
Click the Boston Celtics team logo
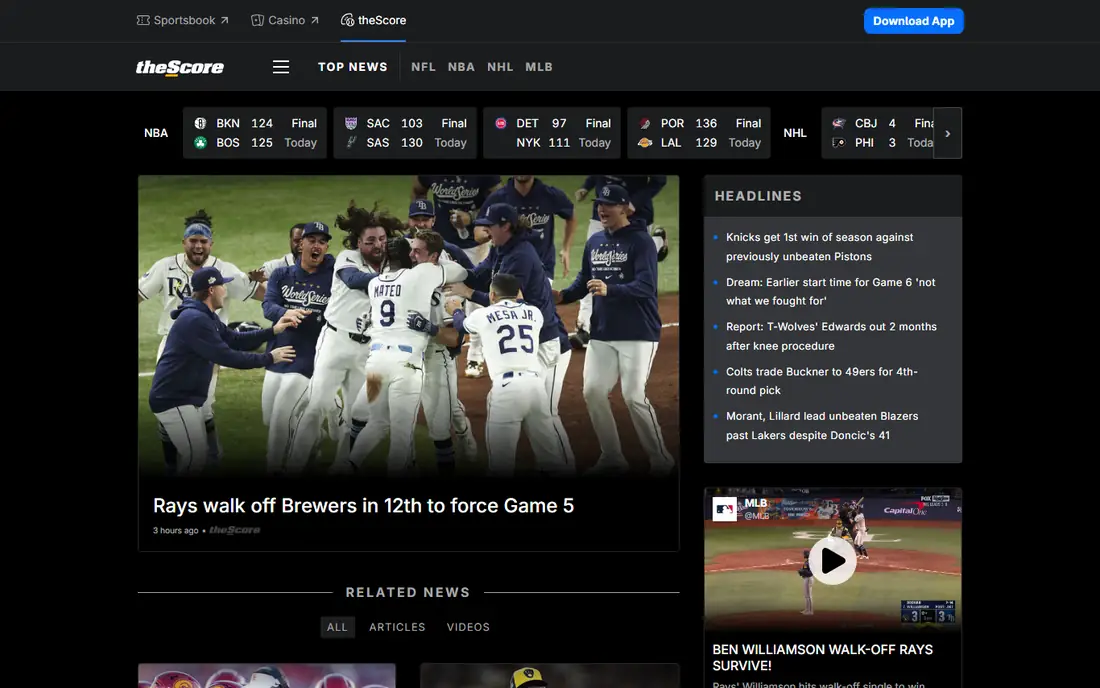[x=200, y=143]
